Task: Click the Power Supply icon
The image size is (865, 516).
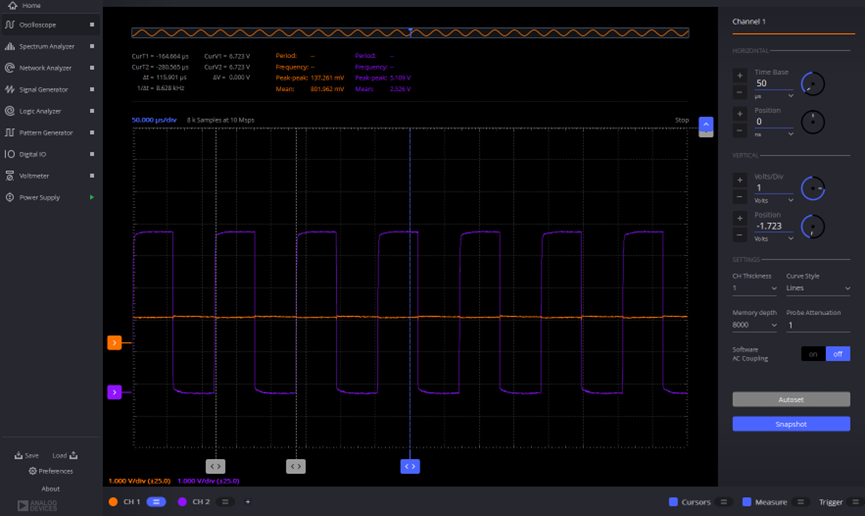Action: coord(9,197)
